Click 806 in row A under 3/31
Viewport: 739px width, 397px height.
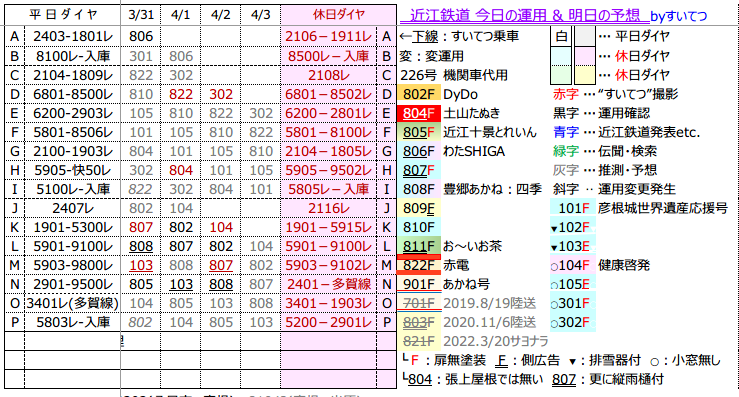click(141, 36)
